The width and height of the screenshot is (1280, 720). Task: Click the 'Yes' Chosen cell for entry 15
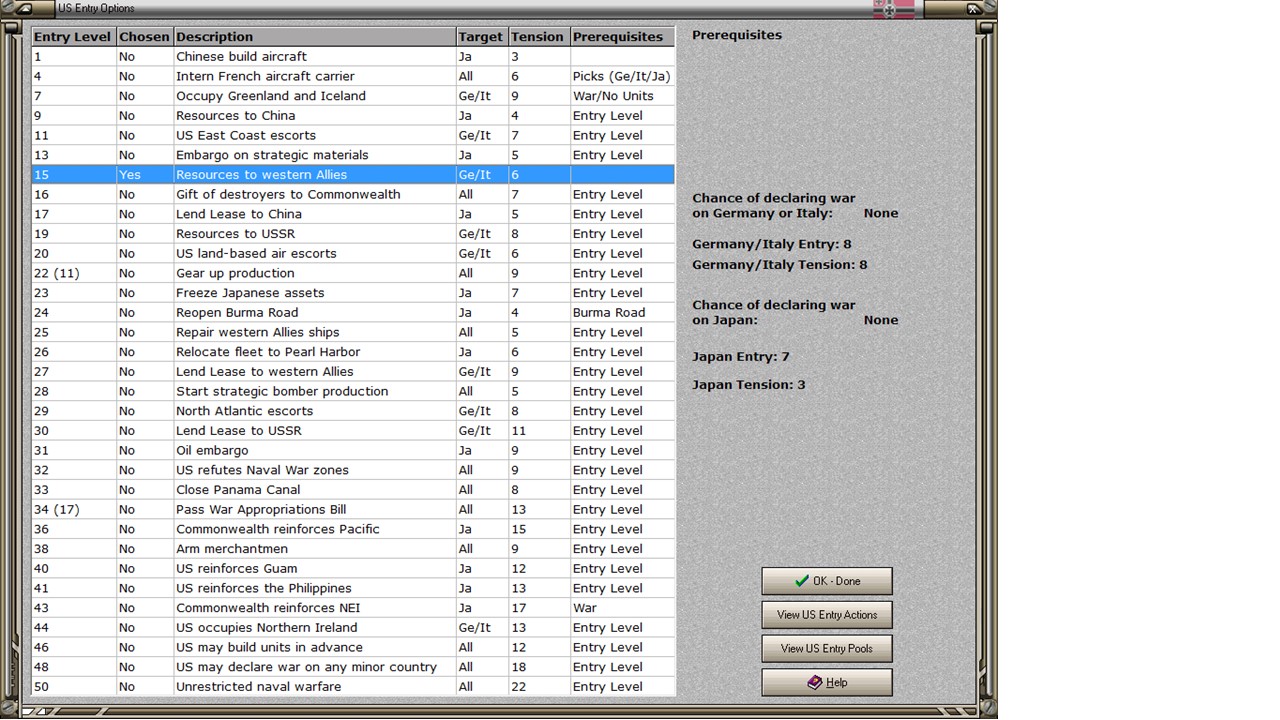[x=145, y=175]
